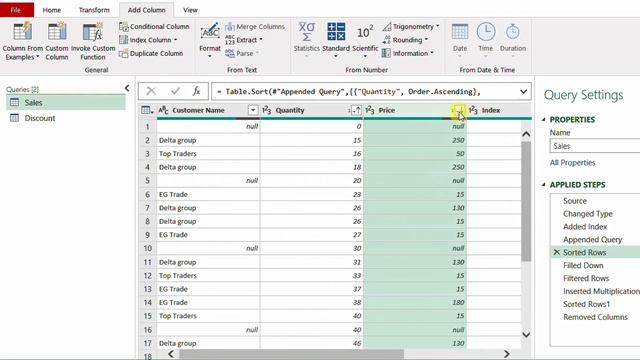Switch to the View tab
This screenshot has width=640, height=360.
[x=190, y=10]
